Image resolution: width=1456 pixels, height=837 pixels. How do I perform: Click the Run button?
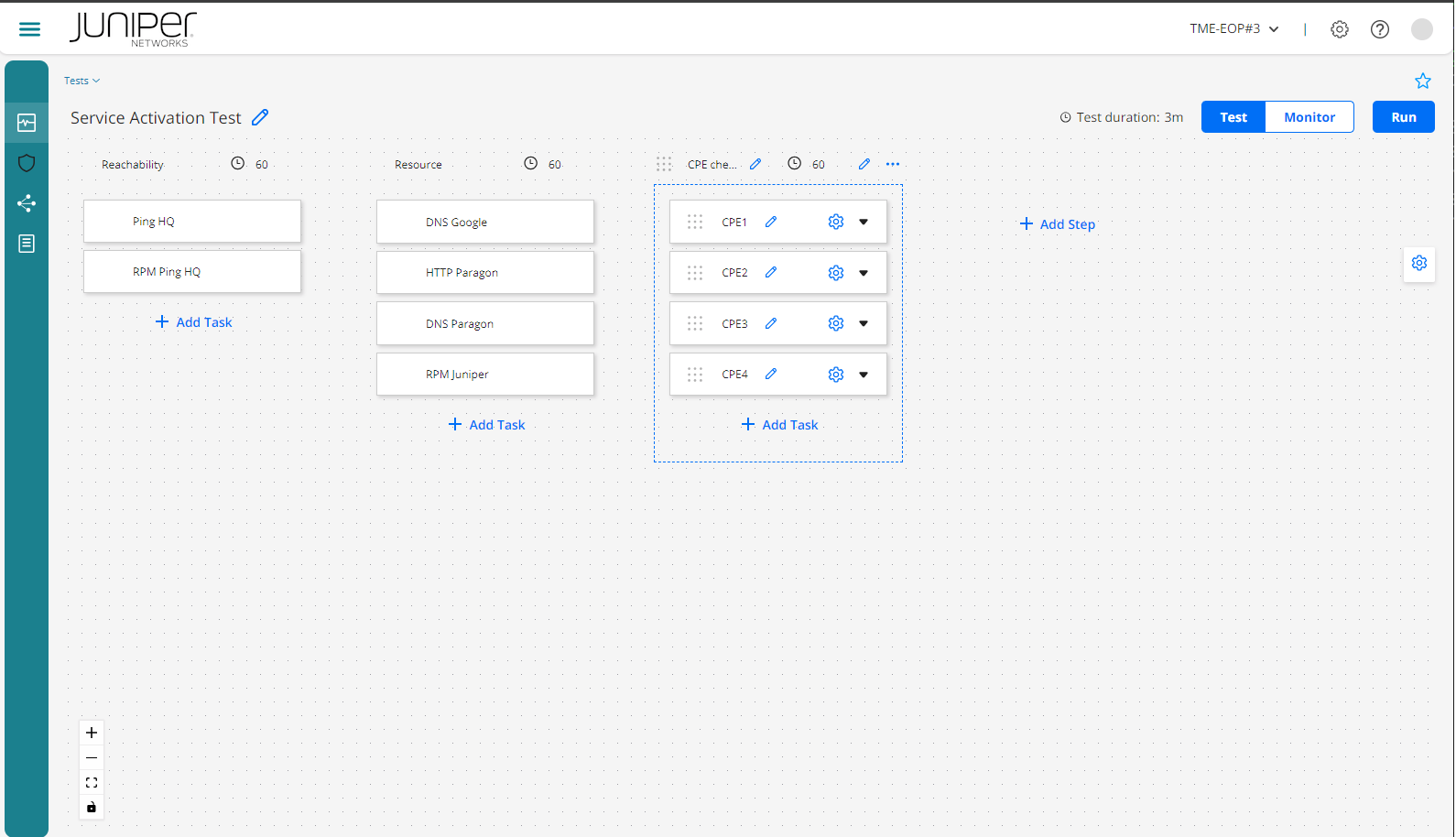coord(1403,117)
